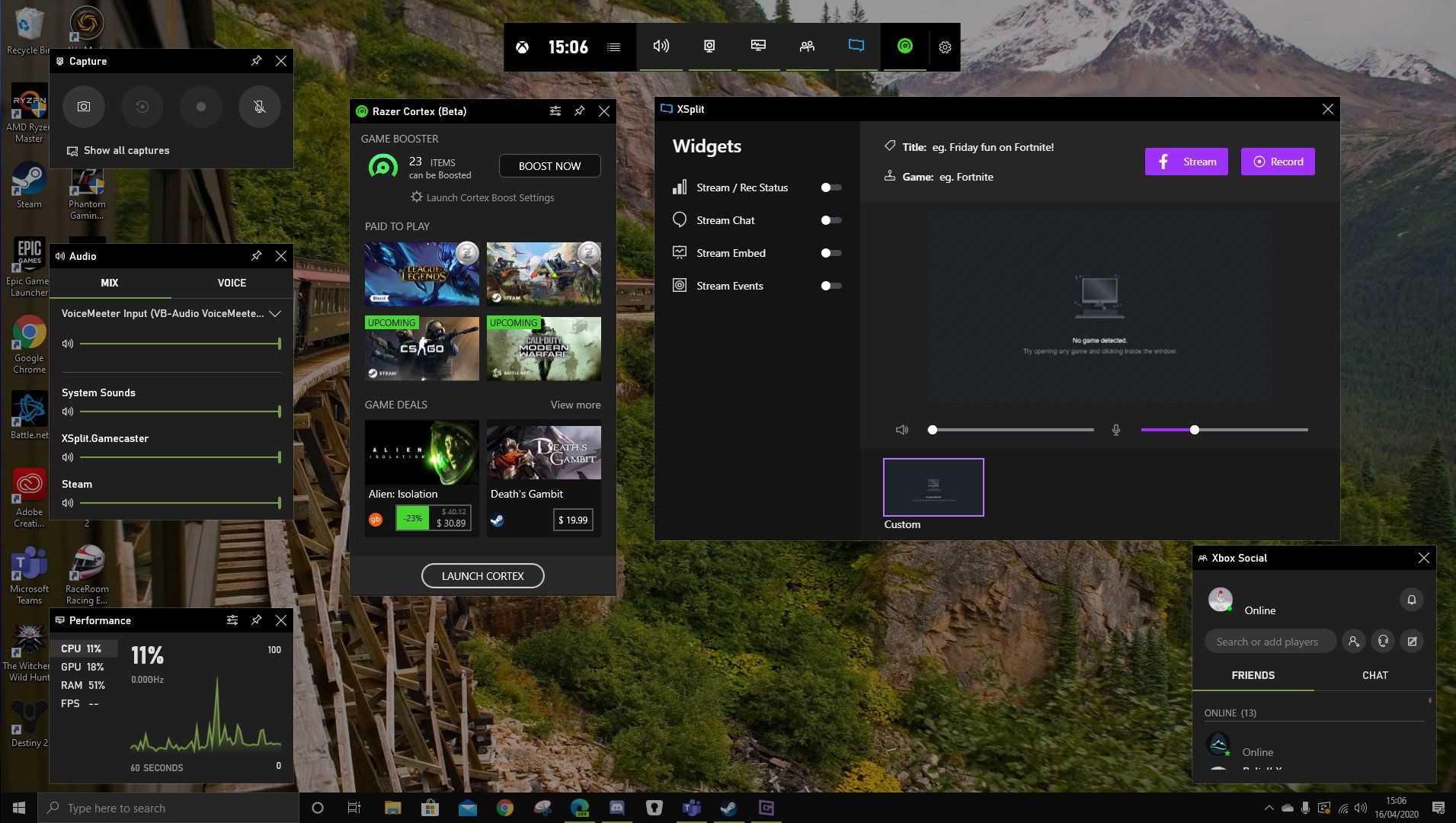Screen dimensions: 1456x823
Task: Start a party using the headset icon
Action: 1382,641
